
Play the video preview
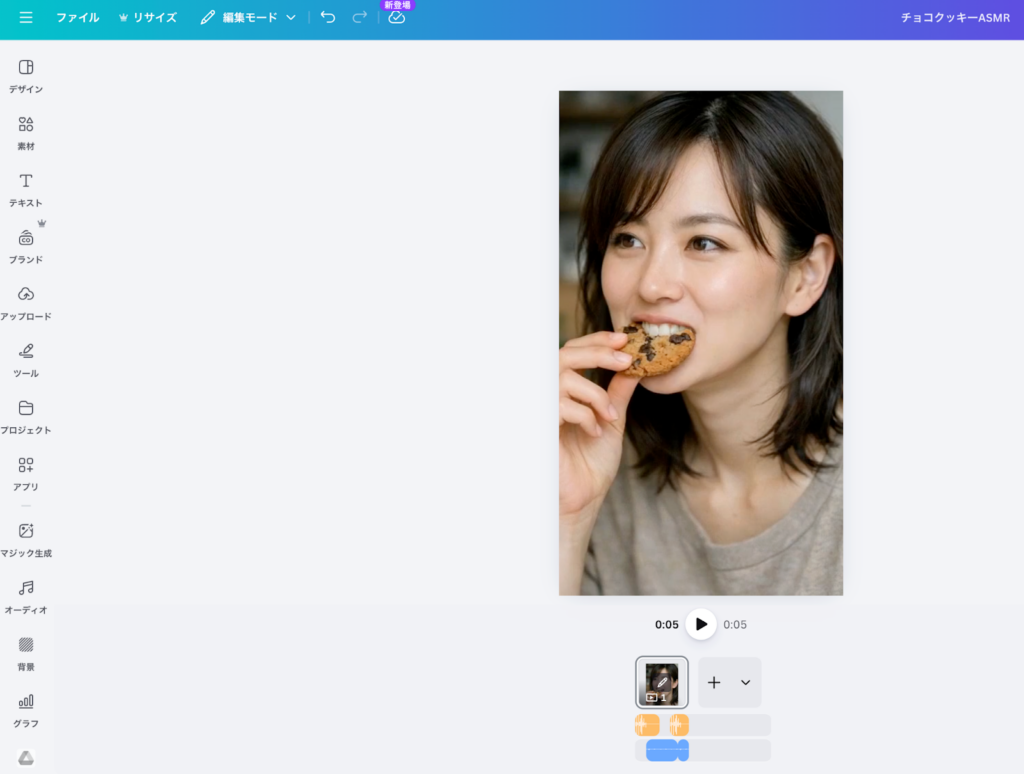[700, 624]
